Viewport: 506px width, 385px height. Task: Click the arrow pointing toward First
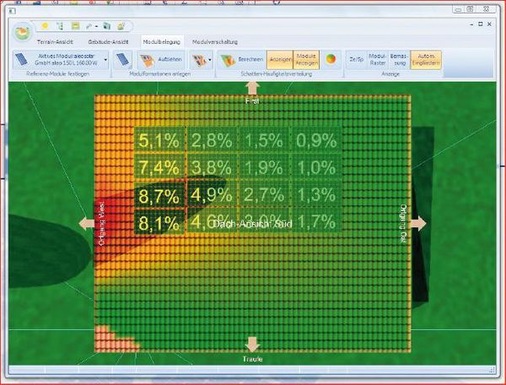coord(252,89)
